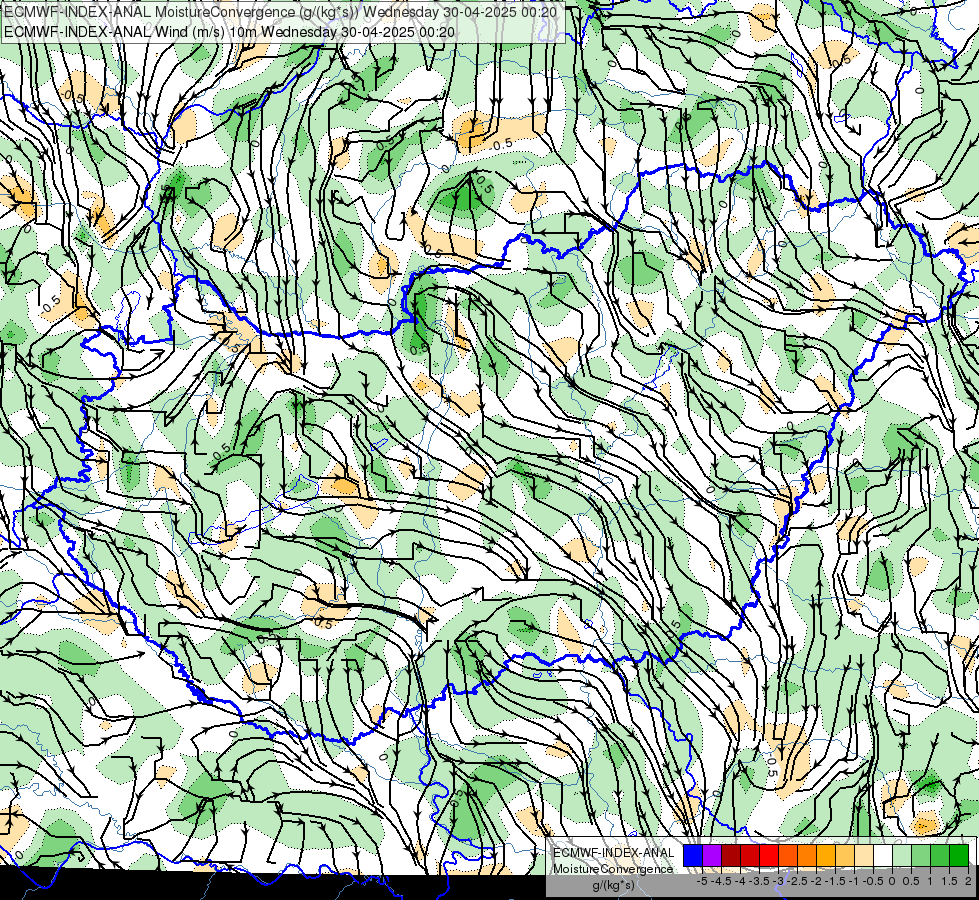Viewport: 979px width, 900px height.
Task: Click the pale peach swatch between -1 and -0.5
Action: [x=864, y=855]
